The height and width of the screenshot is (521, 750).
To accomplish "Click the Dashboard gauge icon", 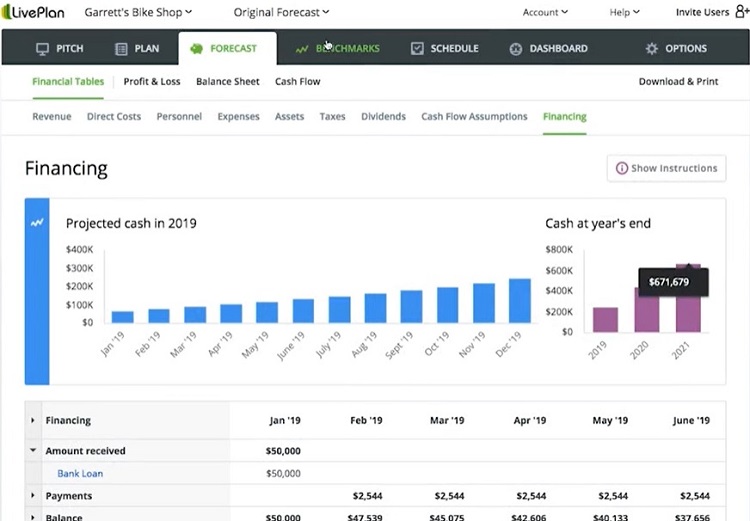I will (516, 49).
